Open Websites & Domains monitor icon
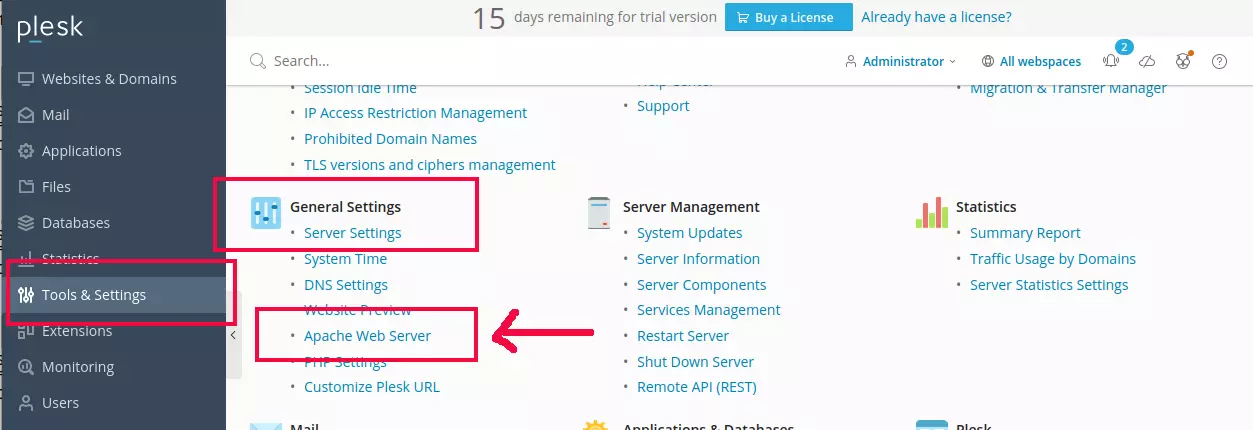 click(26, 79)
